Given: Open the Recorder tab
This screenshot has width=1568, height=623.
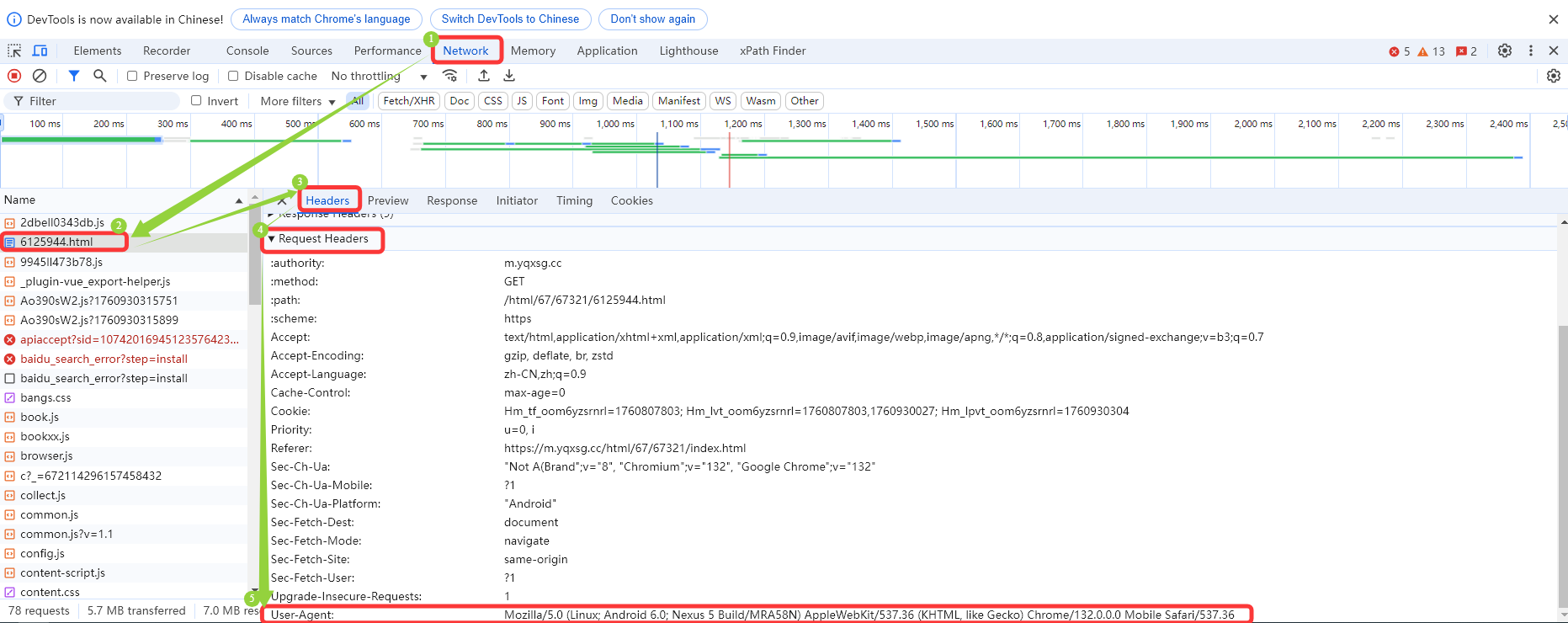Looking at the screenshot, I should tap(167, 51).
